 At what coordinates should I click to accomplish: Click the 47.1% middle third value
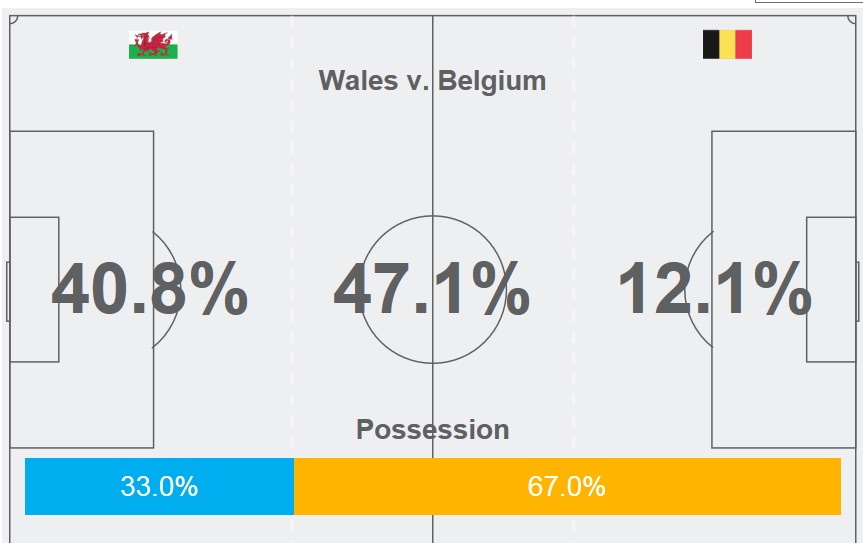coord(431,291)
